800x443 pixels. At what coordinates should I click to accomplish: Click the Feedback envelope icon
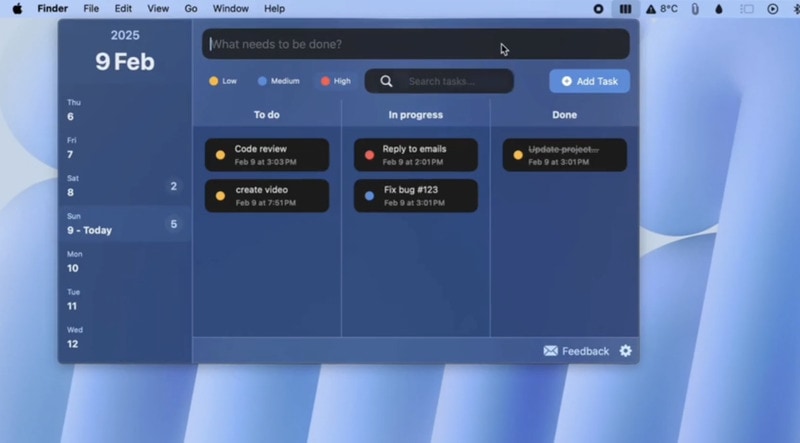550,351
